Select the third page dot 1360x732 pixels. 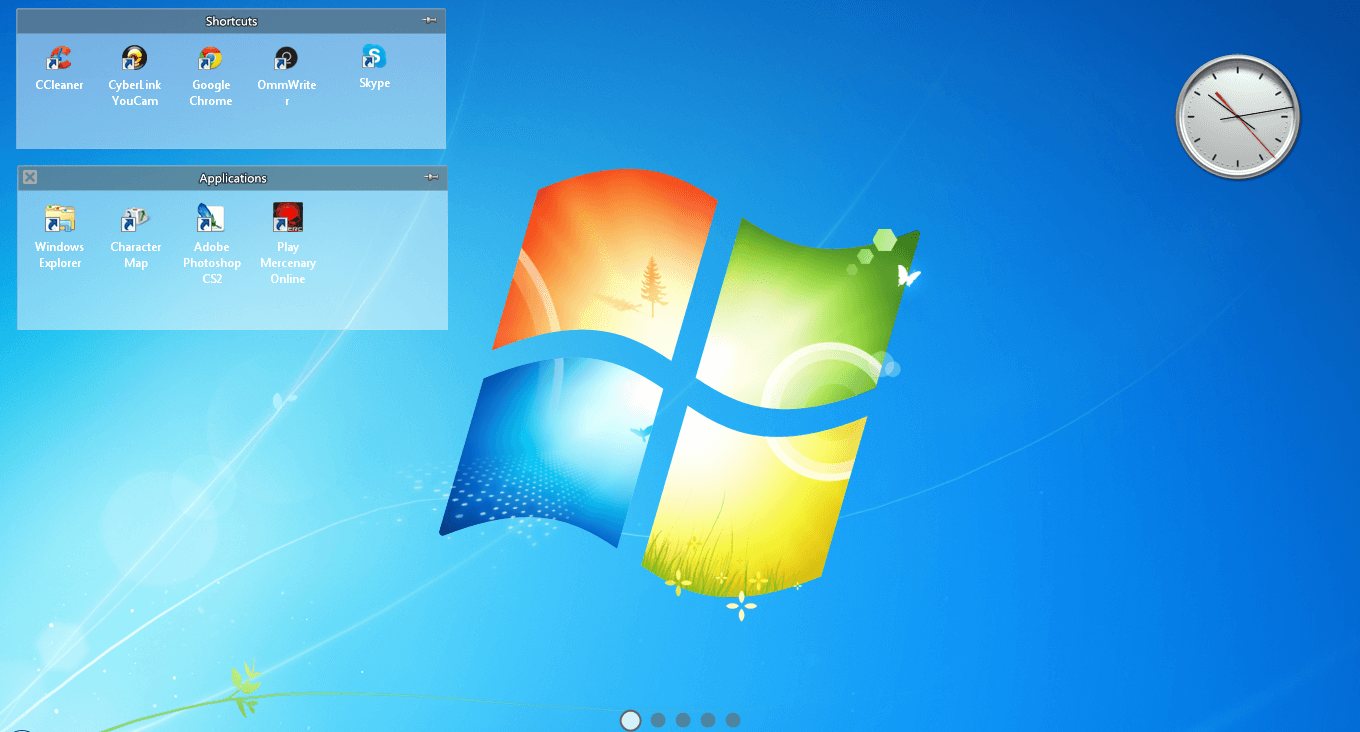point(683,719)
